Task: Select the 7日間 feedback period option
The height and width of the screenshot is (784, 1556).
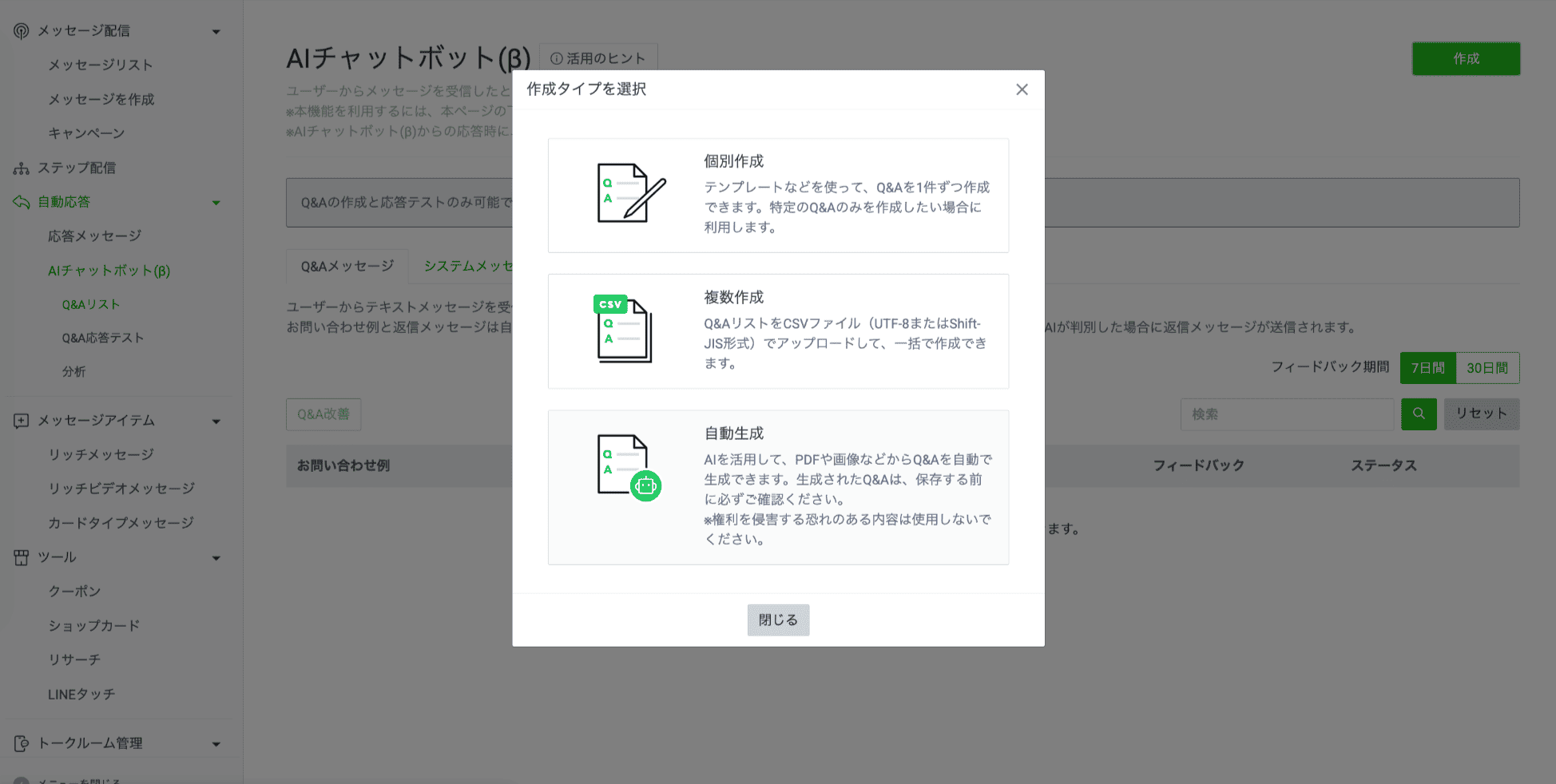Action: click(x=1427, y=367)
